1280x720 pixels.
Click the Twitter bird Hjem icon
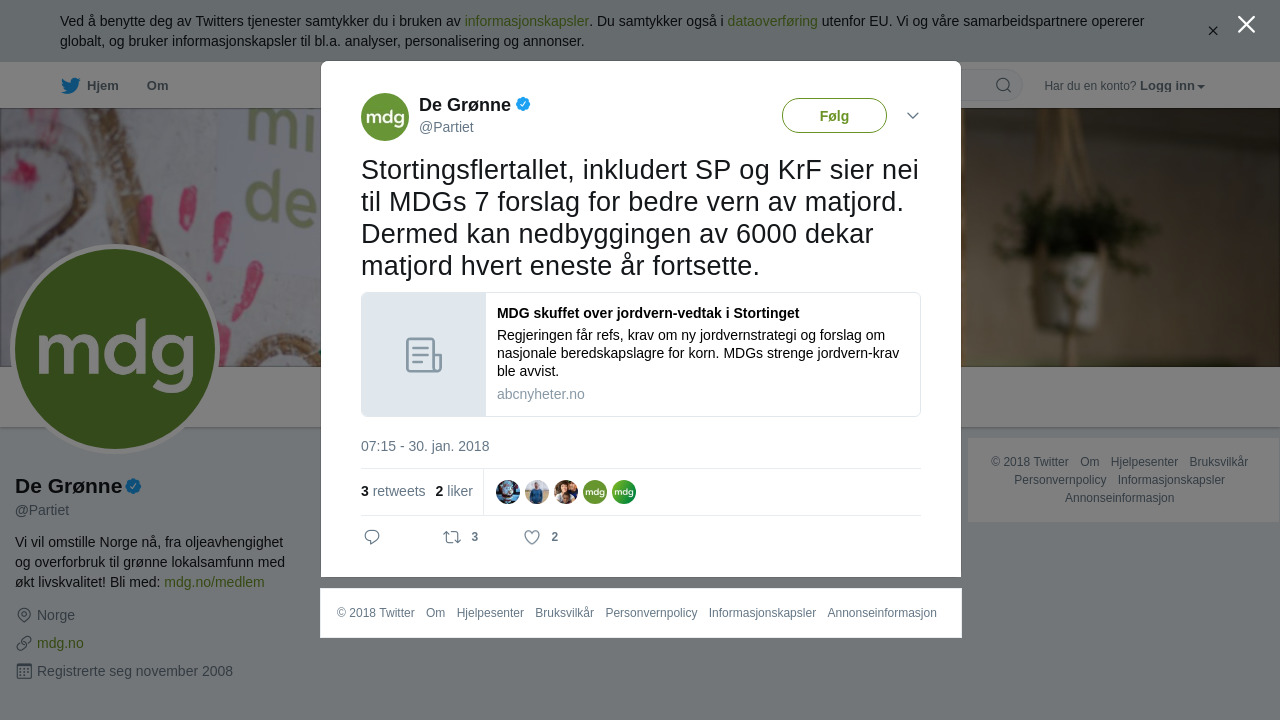click(70, 86)
